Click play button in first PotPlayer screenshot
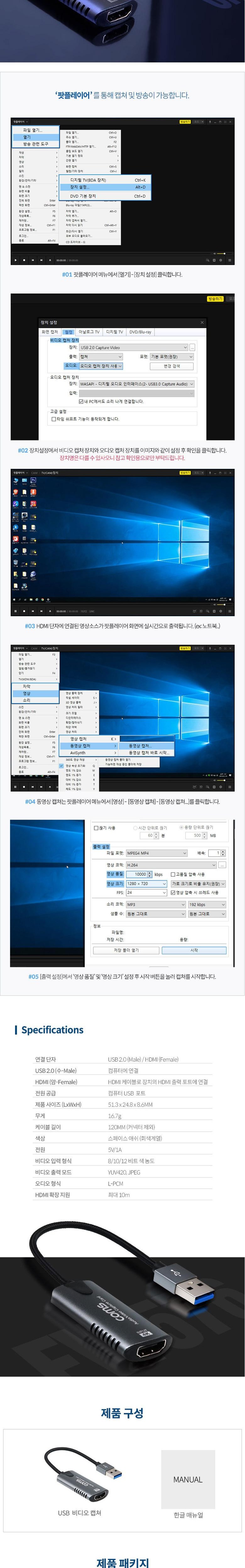Image resolution: width=245 pixels, height=1568 pixels. coord(15,260)
